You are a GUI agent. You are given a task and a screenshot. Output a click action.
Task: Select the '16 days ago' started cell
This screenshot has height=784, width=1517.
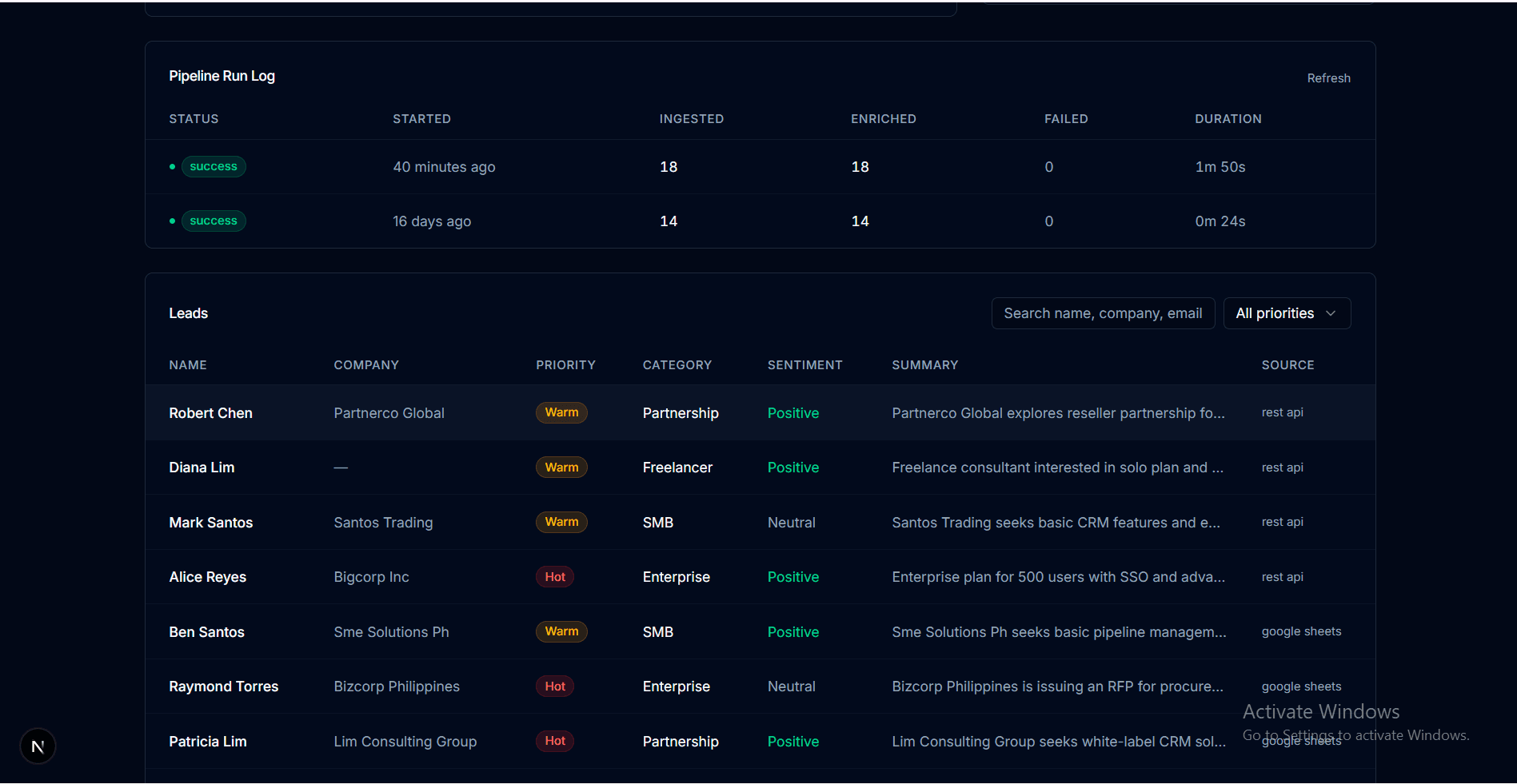click(x=432, y=221)
